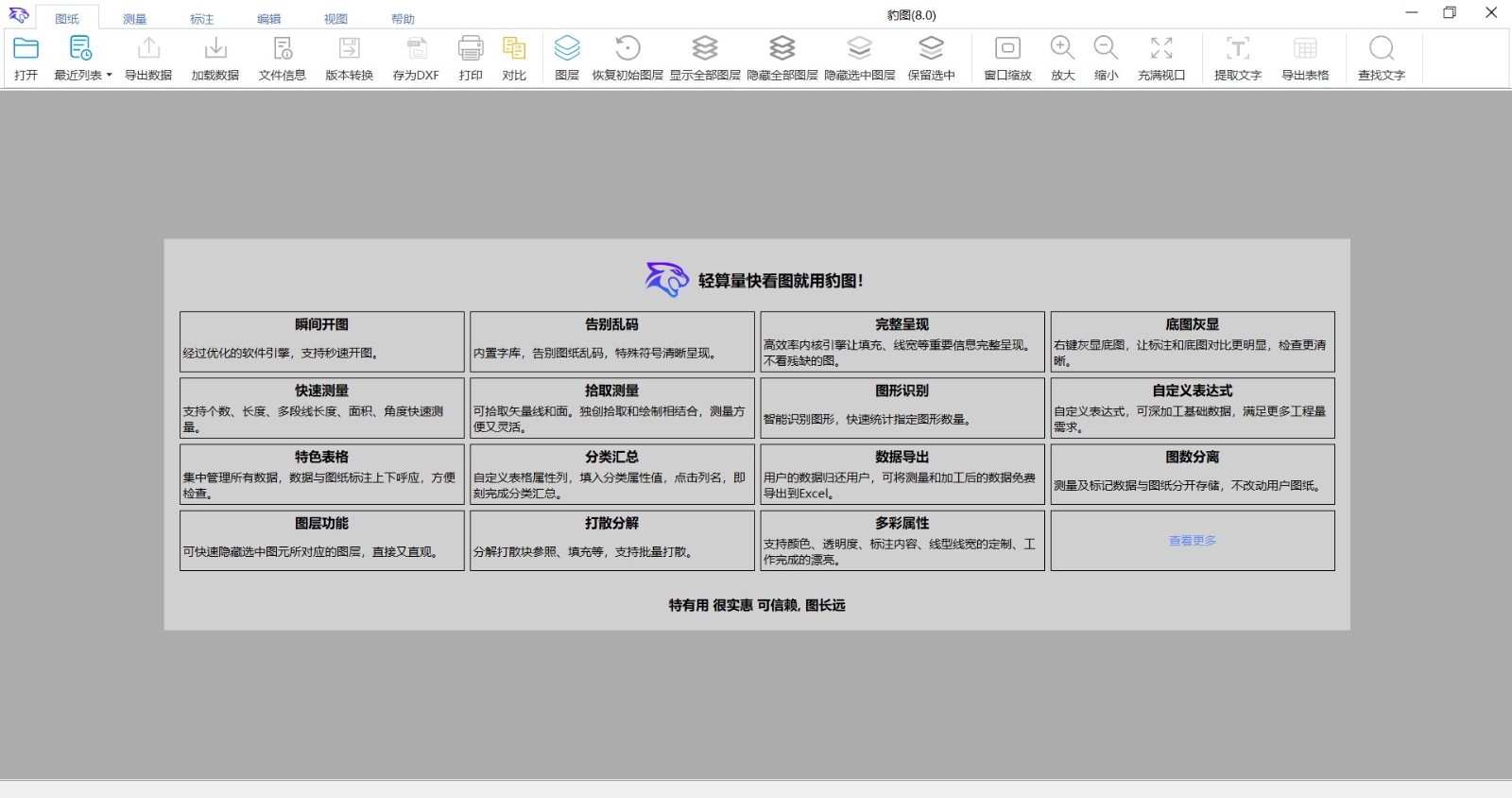1512x798 pixels.
Task: Click the 打开 (Open) folder icon
Action: coord(26,48)
